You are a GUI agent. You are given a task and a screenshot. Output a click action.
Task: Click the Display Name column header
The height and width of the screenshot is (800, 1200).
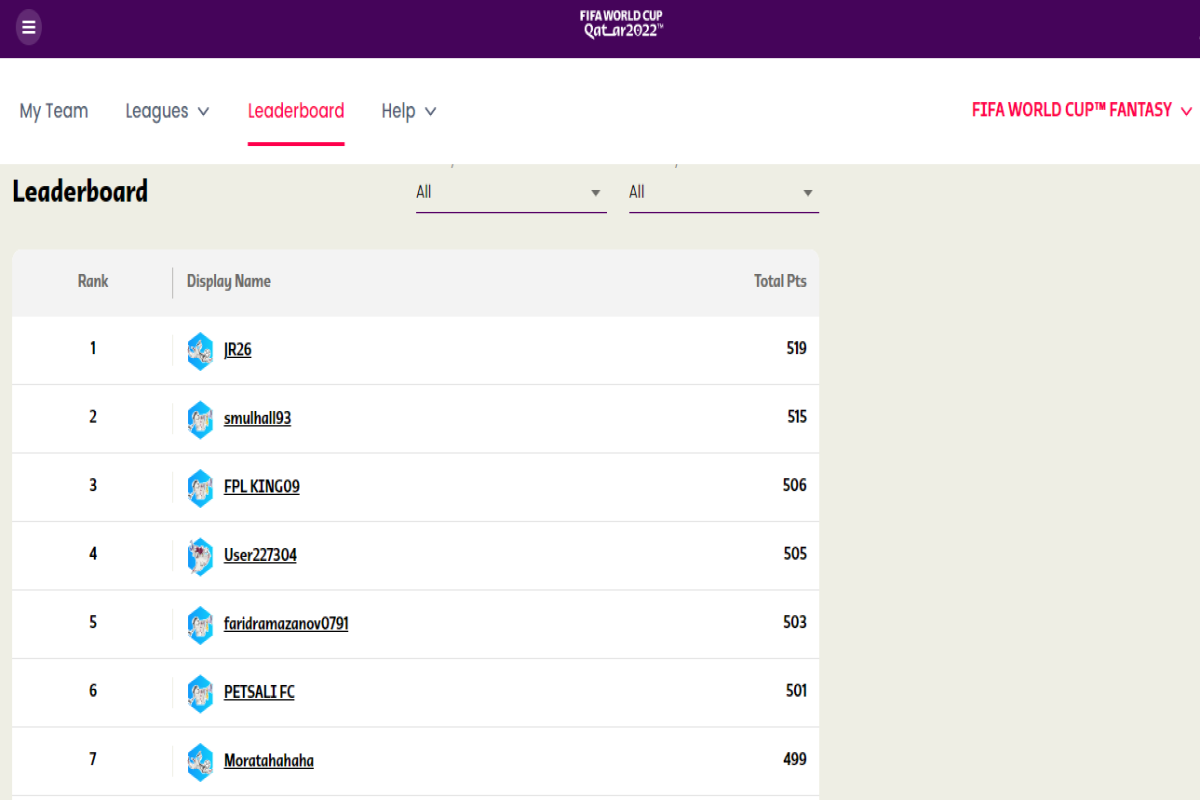point(229,281)
